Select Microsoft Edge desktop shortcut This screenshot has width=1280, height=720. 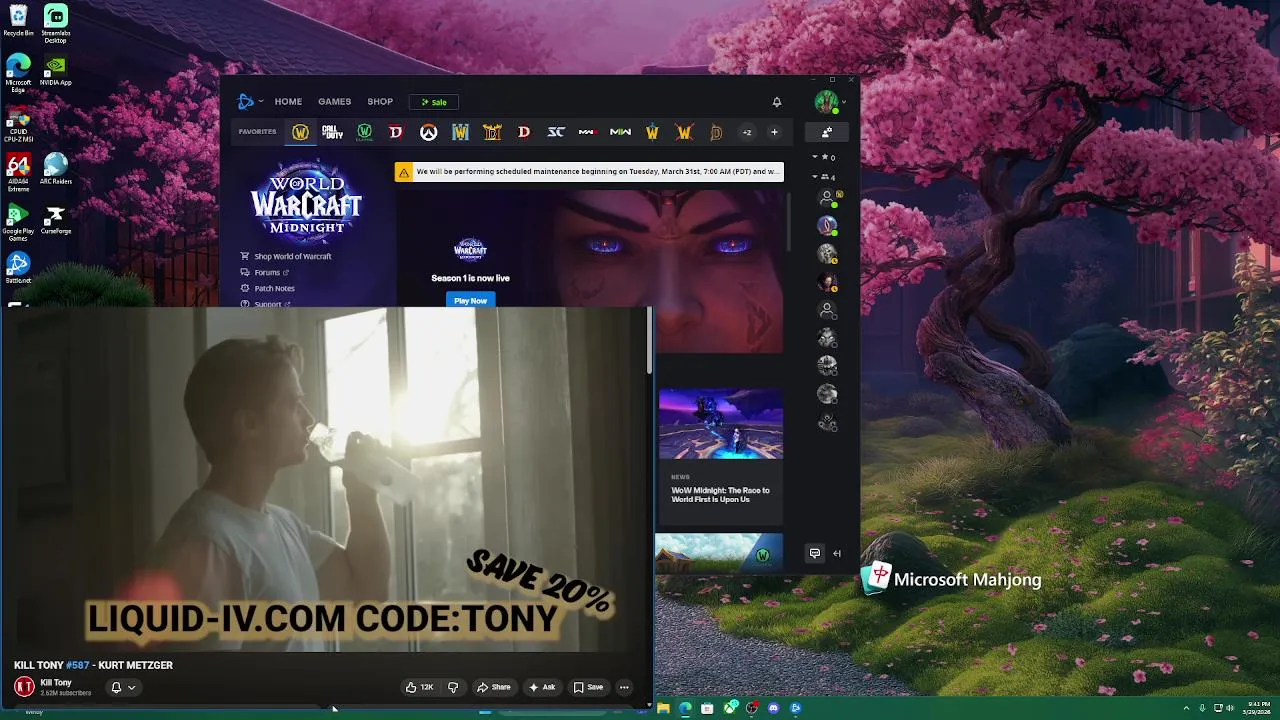(x=18, y=74)
